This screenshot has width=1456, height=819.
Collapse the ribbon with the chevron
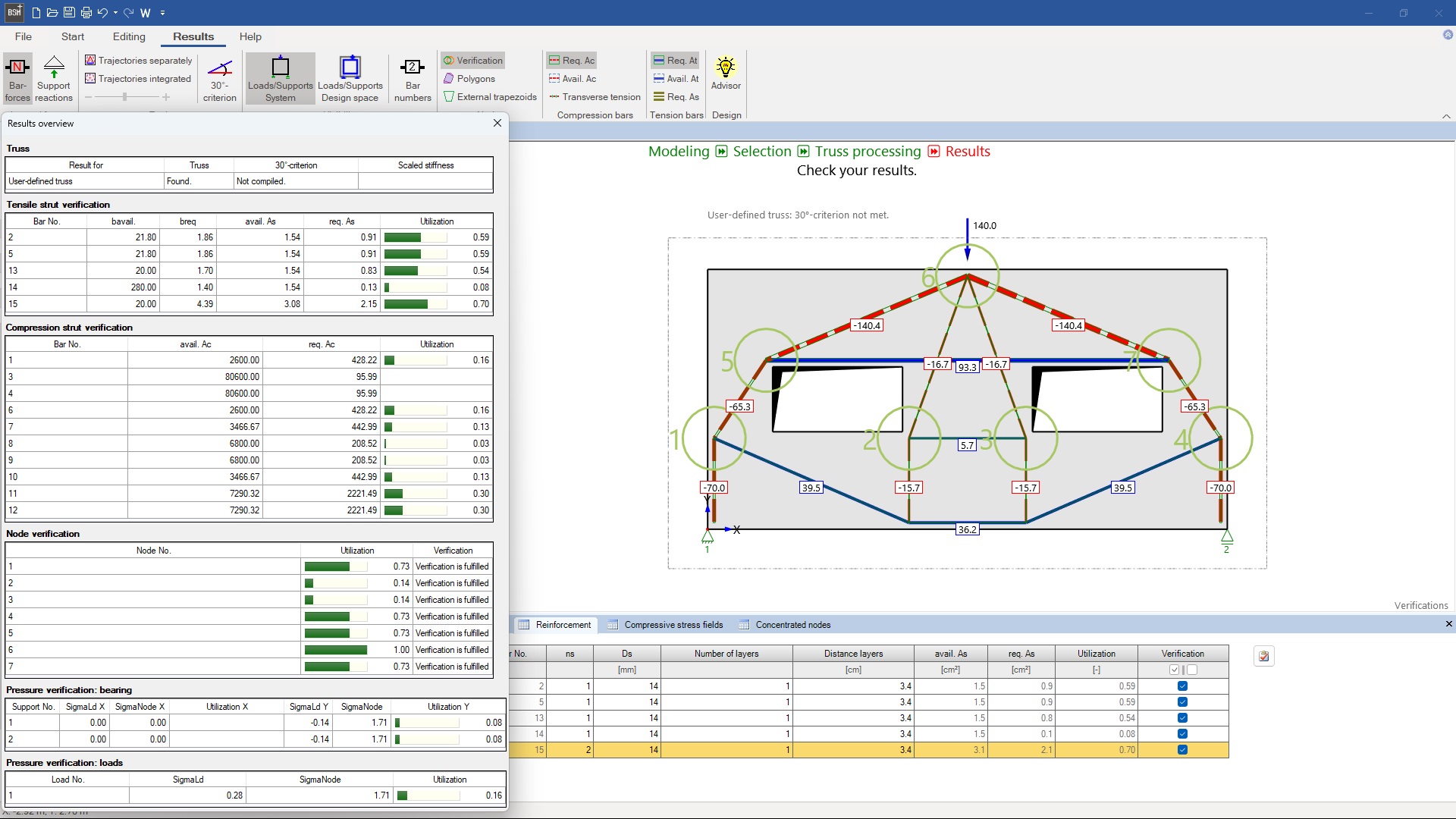pos(1447,116)
